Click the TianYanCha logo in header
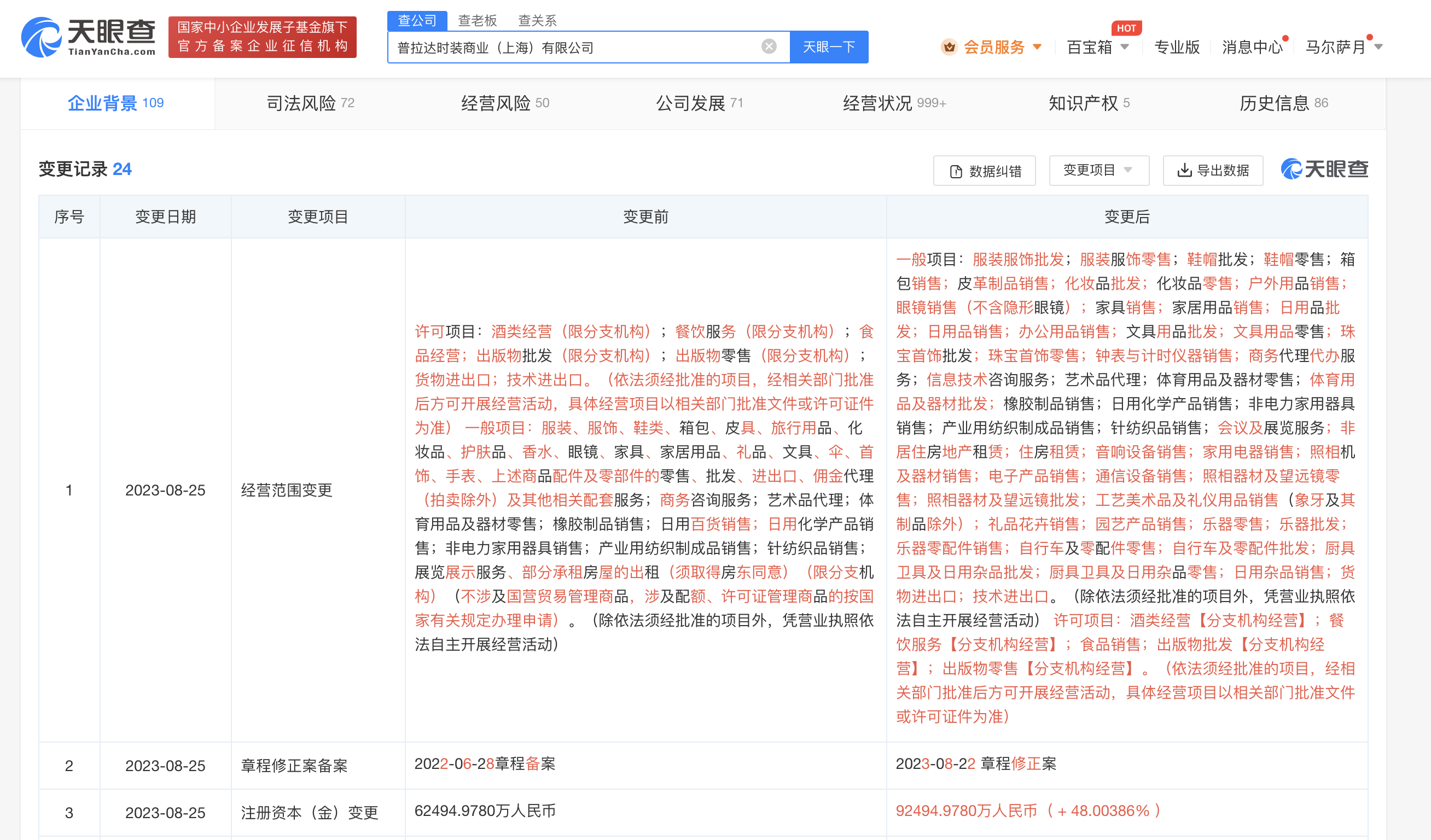Image resolution: width=1431 pixels, height=840 pixels. [89, 37]
